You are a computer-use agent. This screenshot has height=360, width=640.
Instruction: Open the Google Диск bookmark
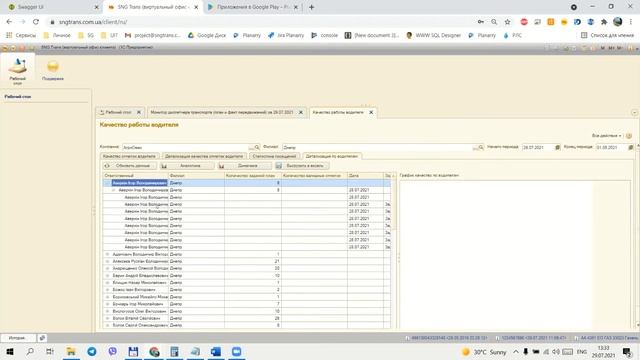pyautogui.click(x=207, y=36)
